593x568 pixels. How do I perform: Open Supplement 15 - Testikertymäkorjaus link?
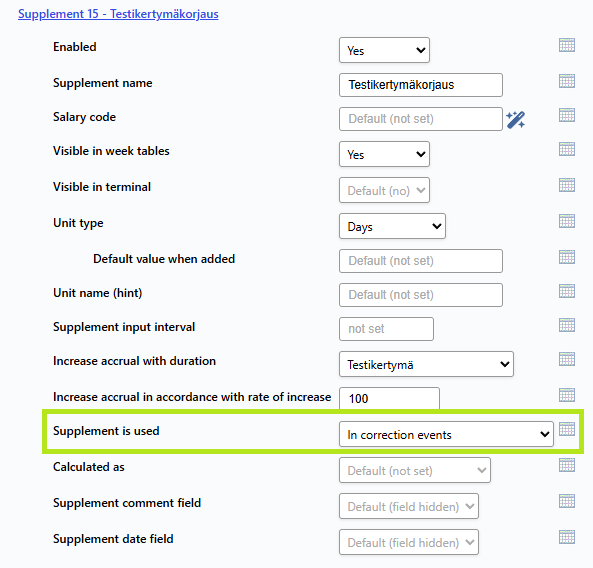118,14
